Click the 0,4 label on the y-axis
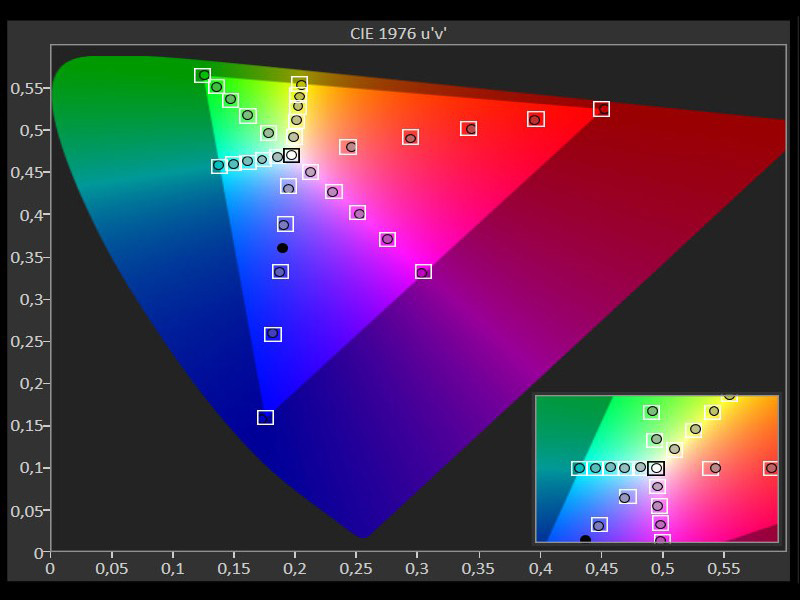This screenshot has height=600, width=800. pyautogui.click(x=33, y=215)
